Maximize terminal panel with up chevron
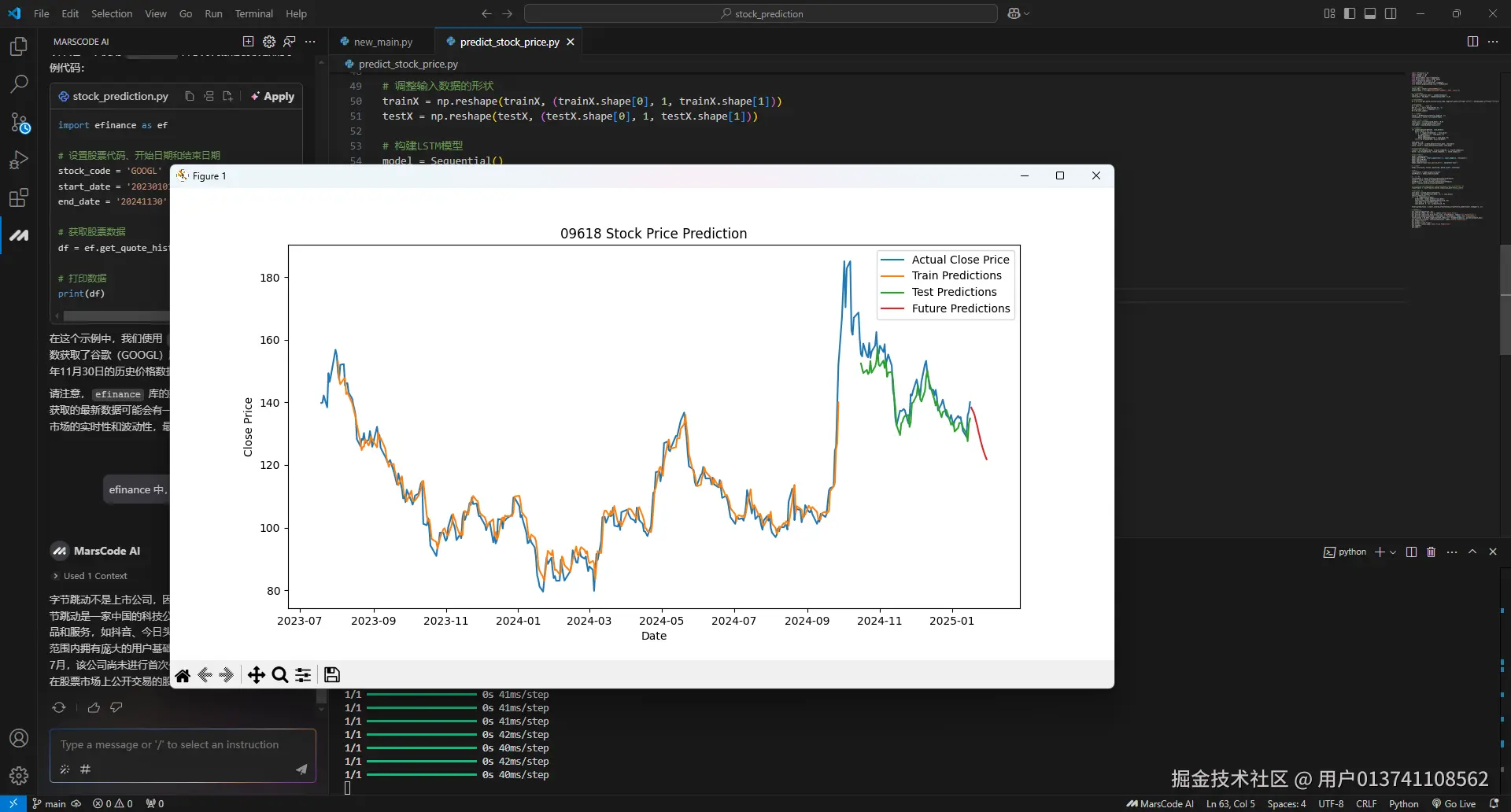This screenshot has width=1511, height=812. tap(1472, 552)
